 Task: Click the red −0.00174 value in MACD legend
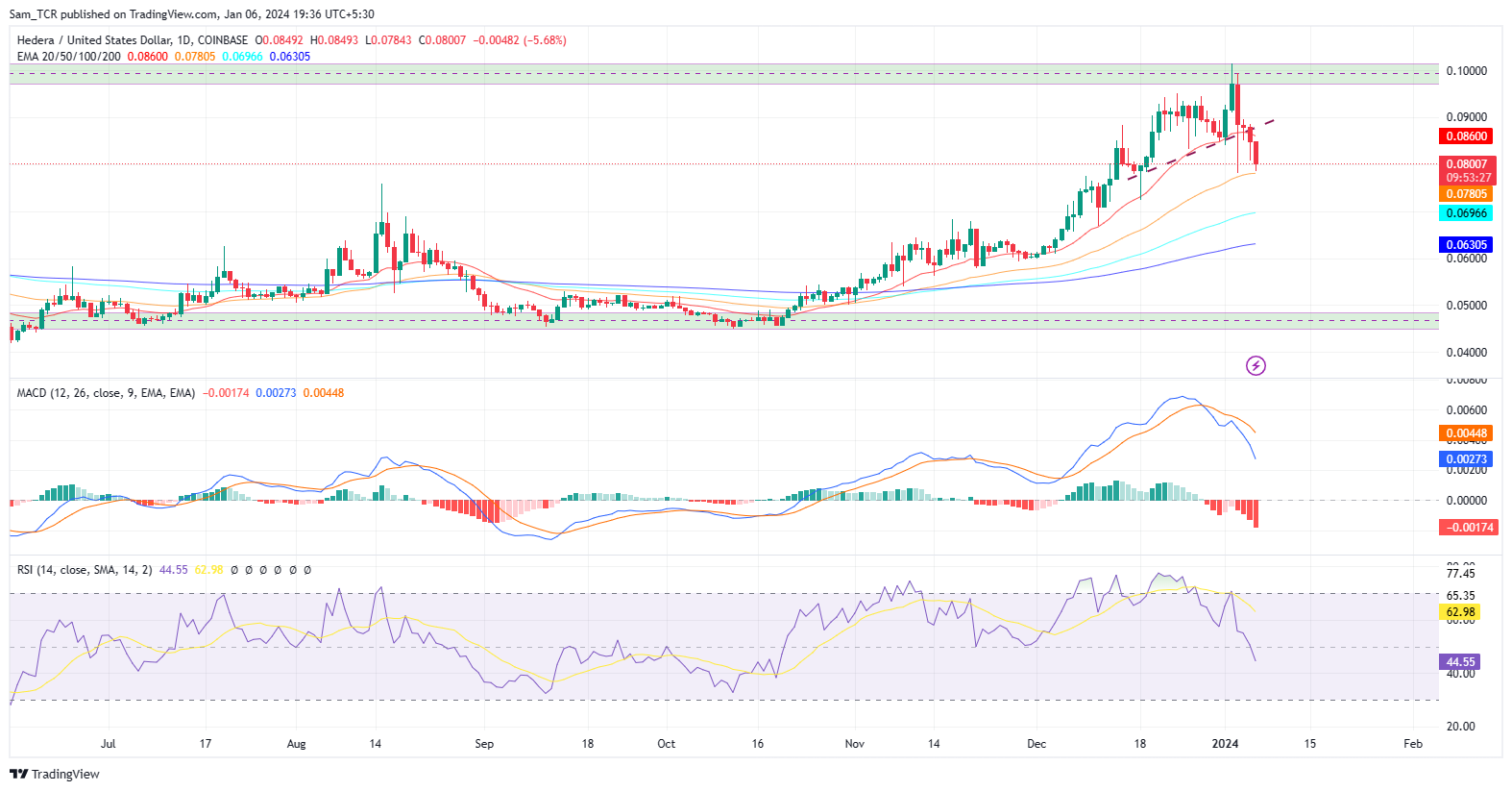click(226, 393)
